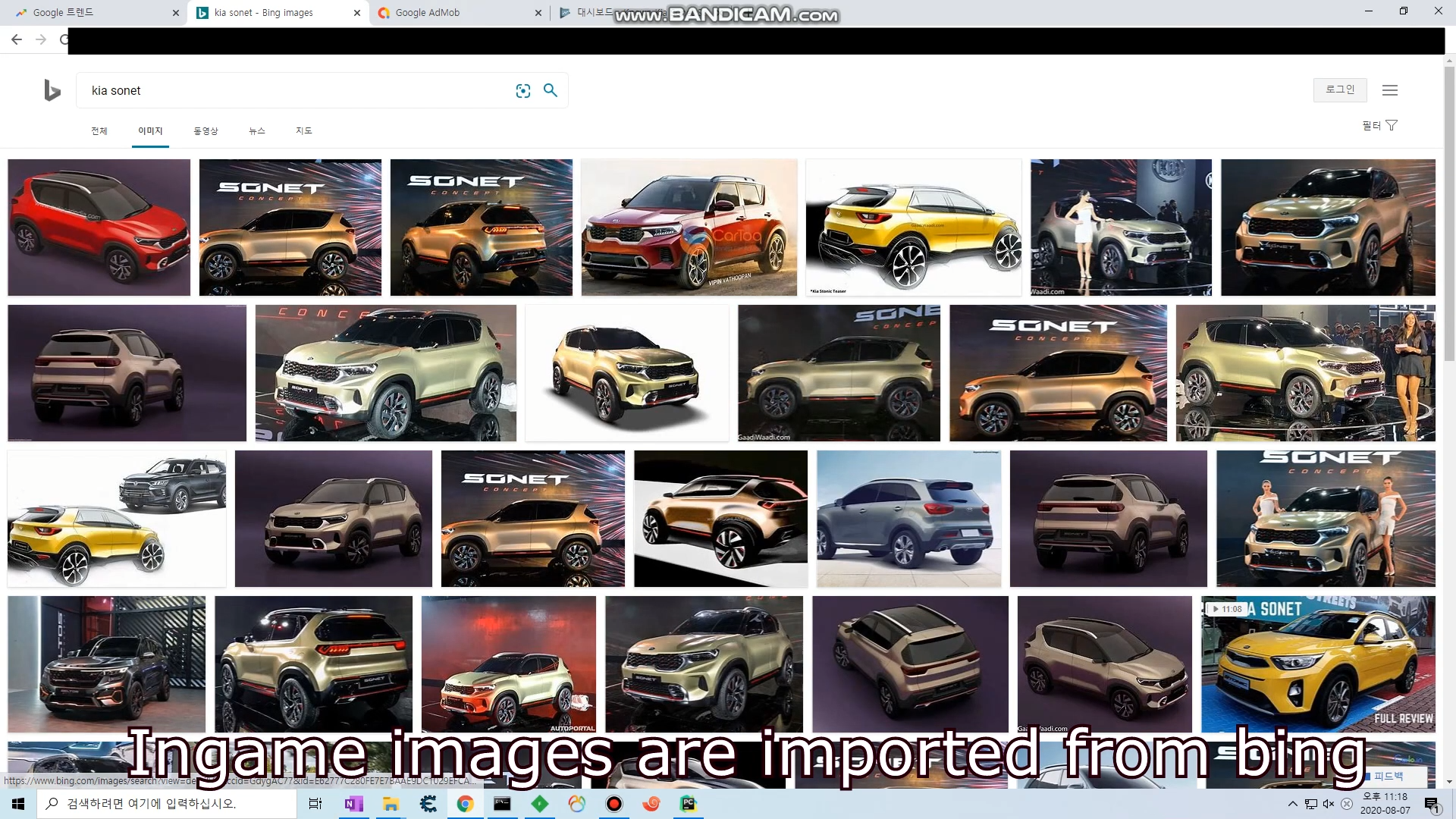Select the 뉴스 tab
This screenshot has height=819, width=1456.
tap(257, 130)
